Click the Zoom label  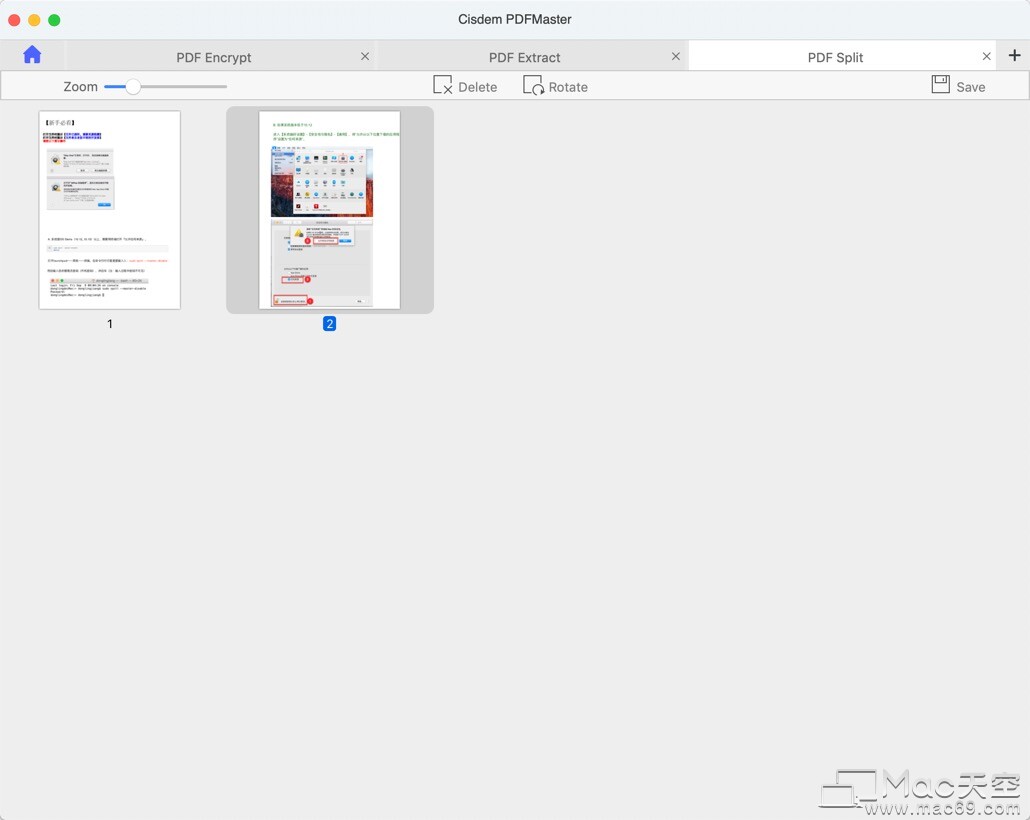[x=80, y=87]
